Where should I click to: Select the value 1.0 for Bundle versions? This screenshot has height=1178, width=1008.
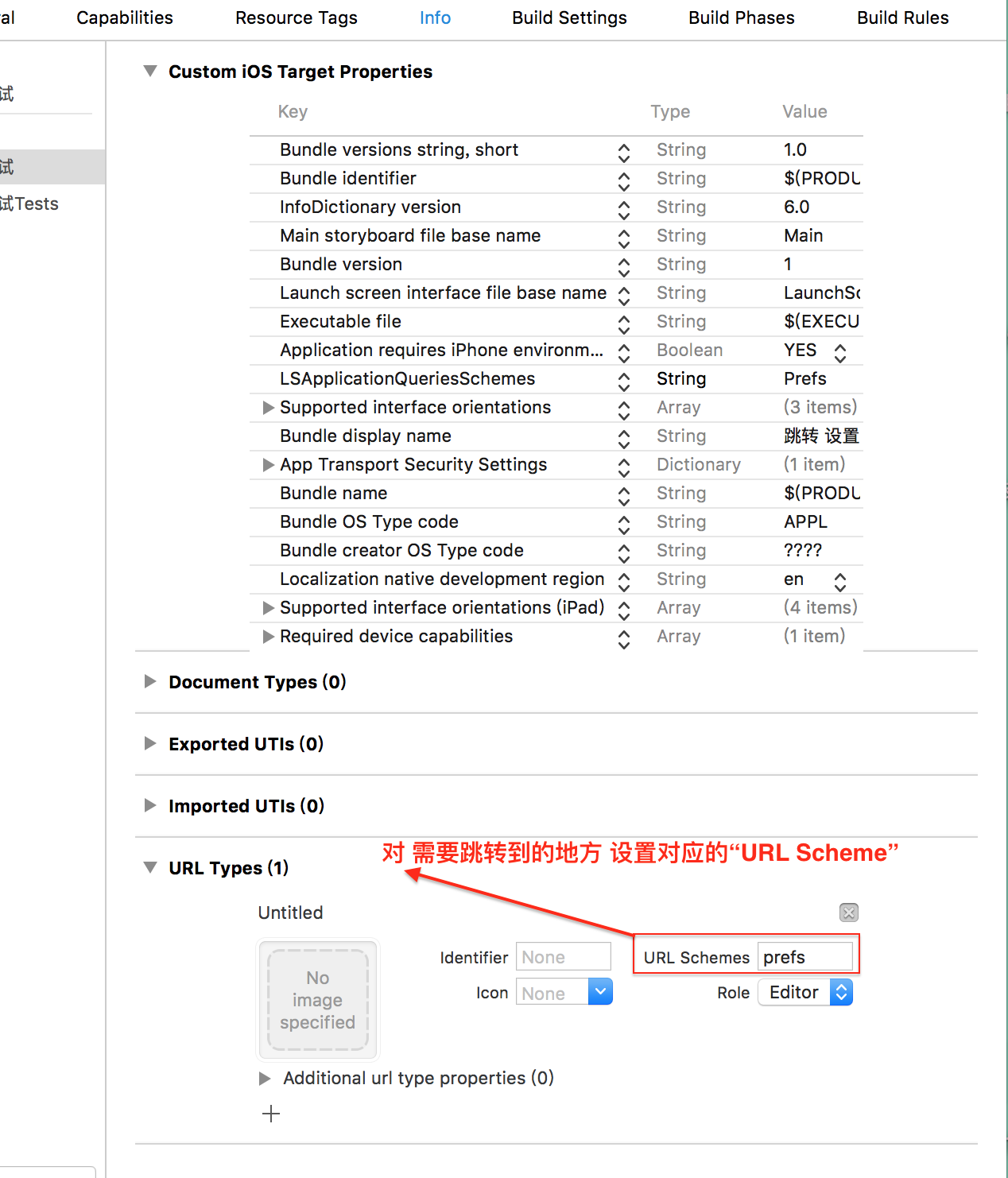click(x=795, y=149)
